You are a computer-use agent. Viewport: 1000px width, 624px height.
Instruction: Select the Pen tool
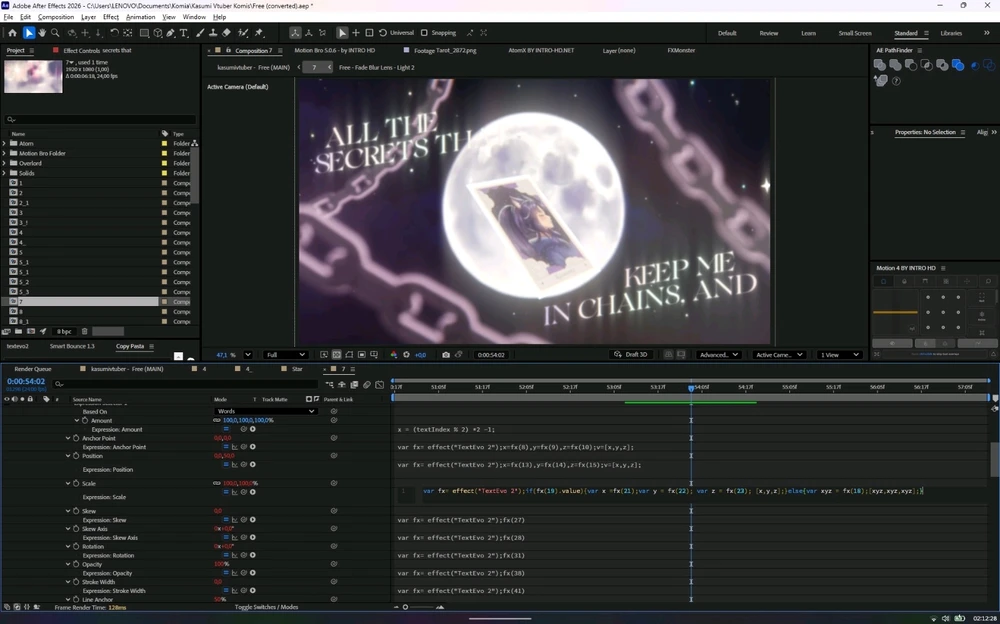point(171,33)
